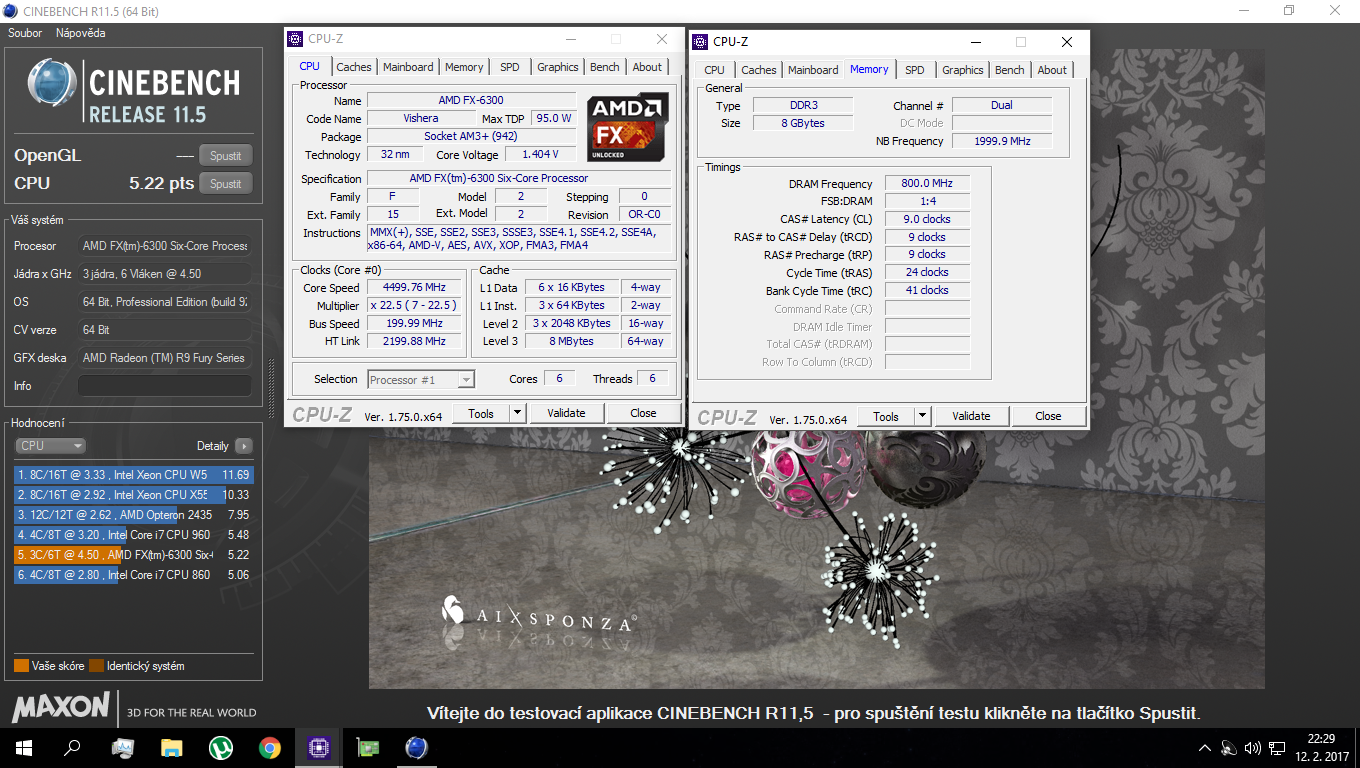1360x768 pixels.
Task: Switch to About tab in right CPU-Z
Action: click(x=1052, y=70)
